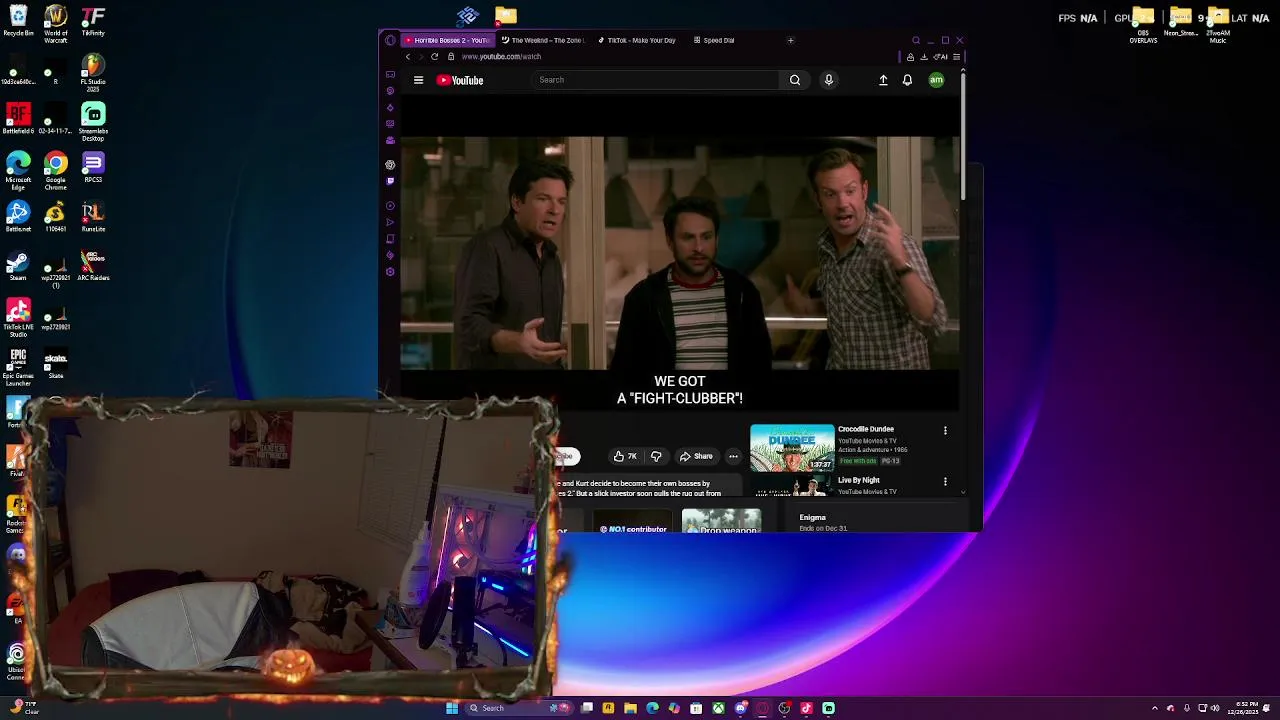Open RPCS3 desktop shortcut
The width and height of the screenshot is (1280, 720).
pyautogui.click(x=93, y=168)
